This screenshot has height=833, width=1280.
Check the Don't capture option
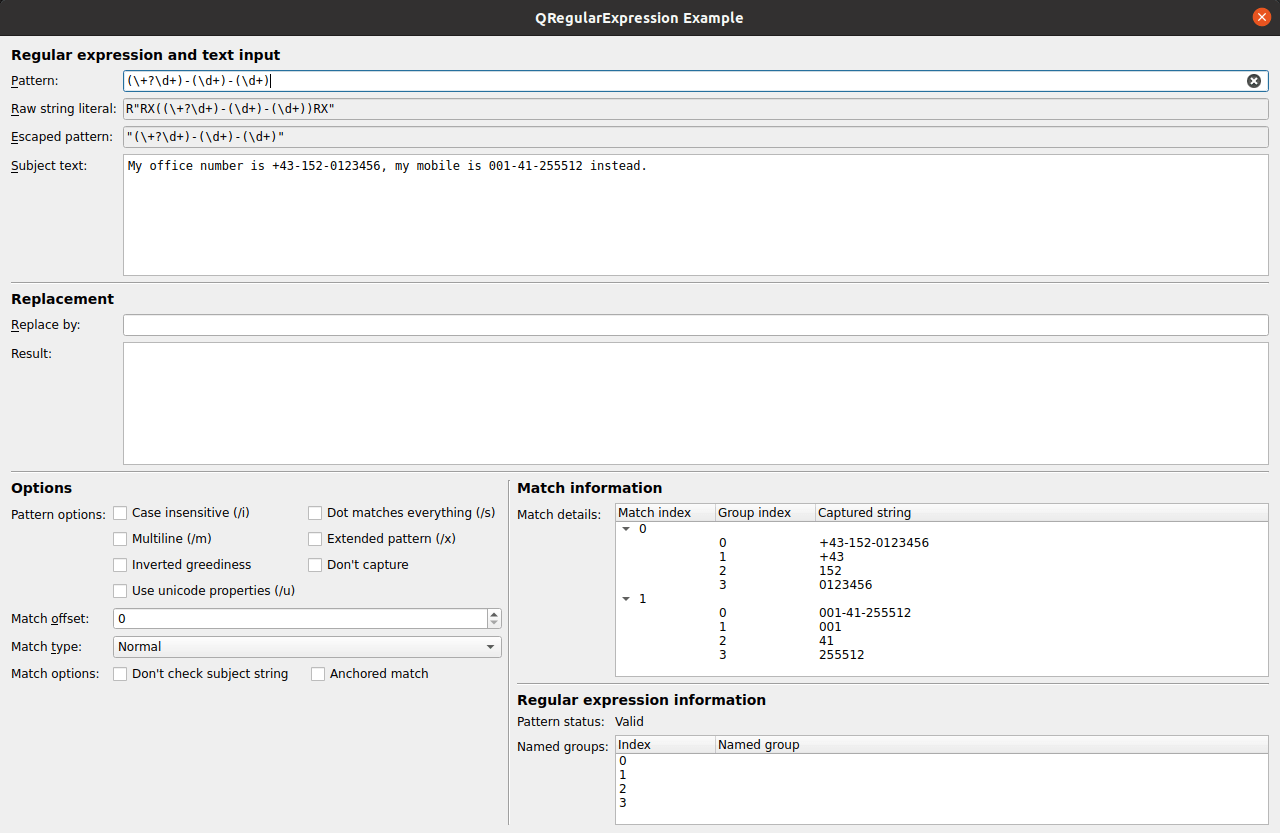pyautogui.click(x=316, y=565)
